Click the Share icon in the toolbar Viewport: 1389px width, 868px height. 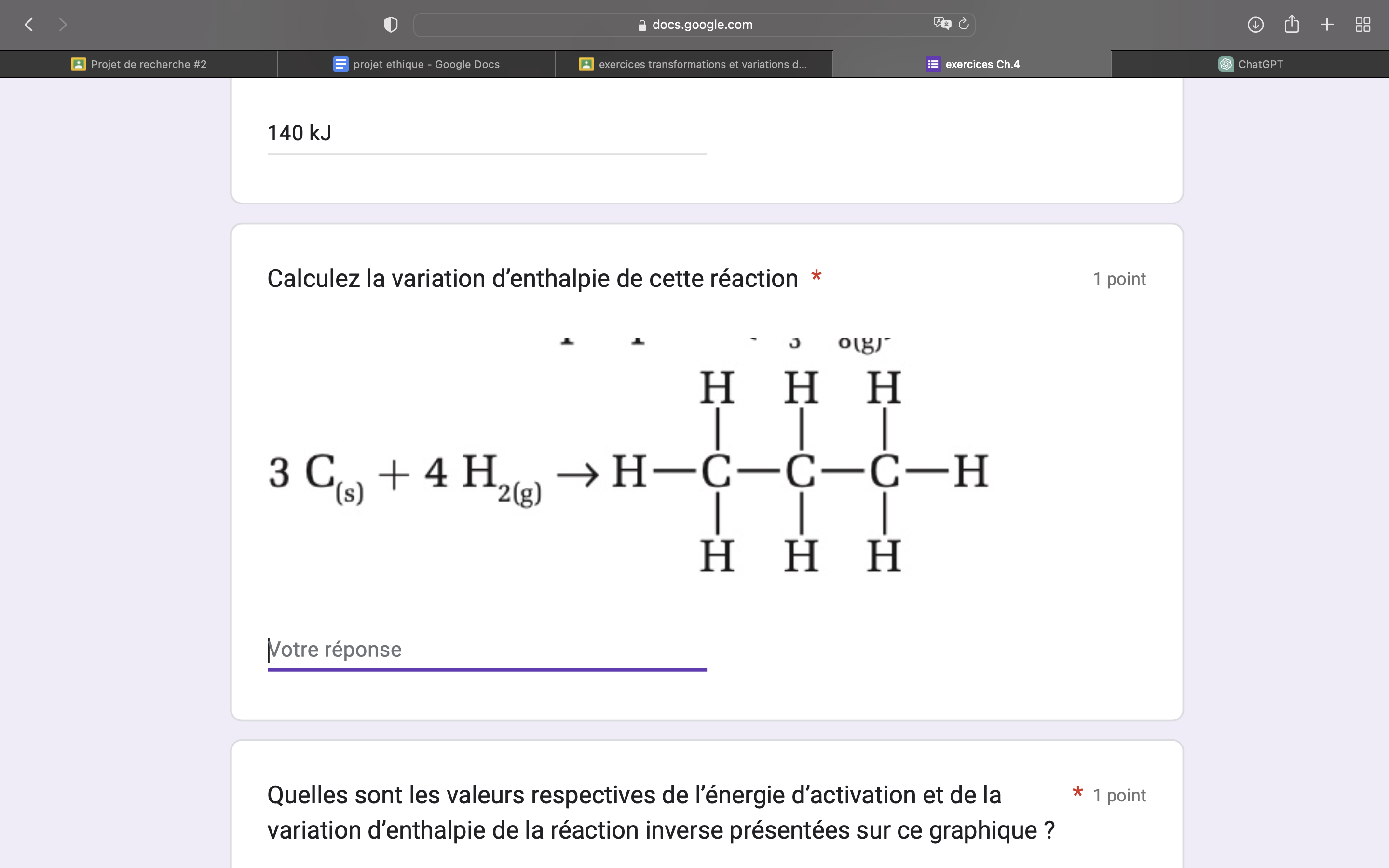point(1292,24)
